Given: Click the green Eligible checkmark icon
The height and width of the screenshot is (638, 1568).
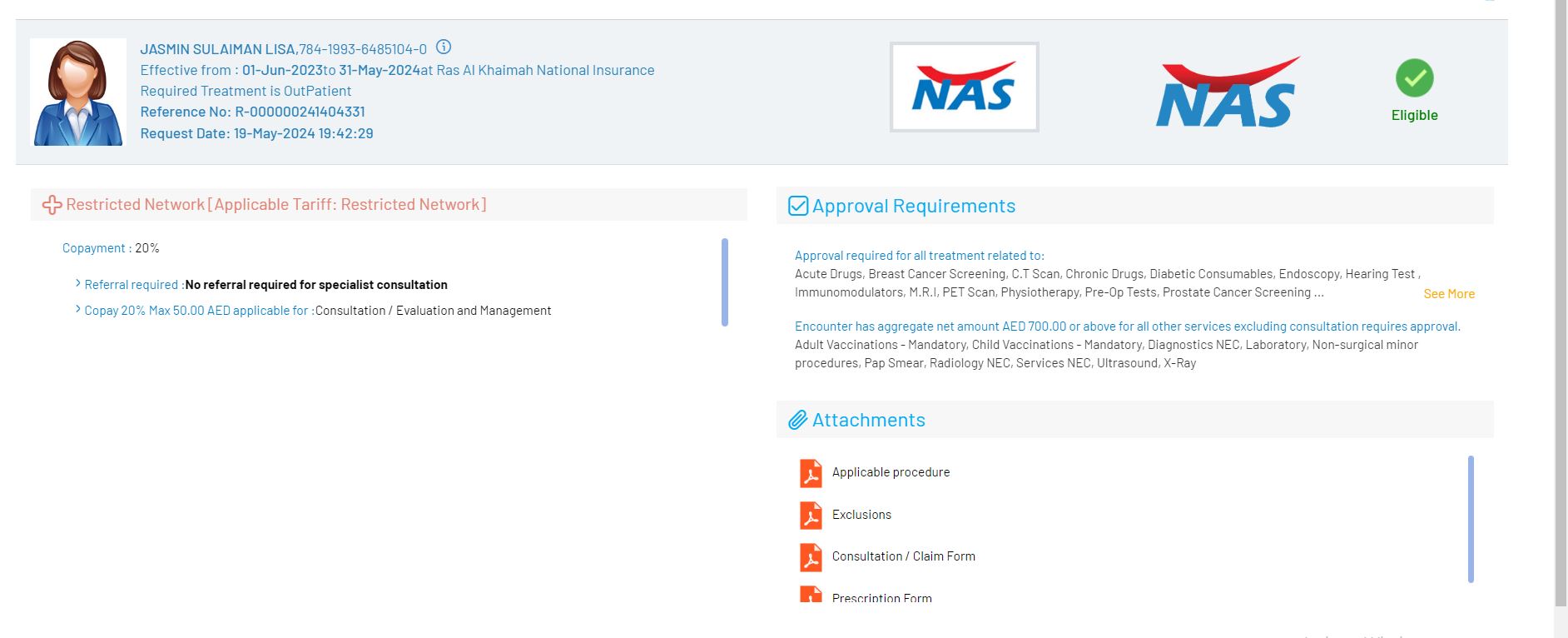Looking at the screenshot, I should pos(1414,78).
